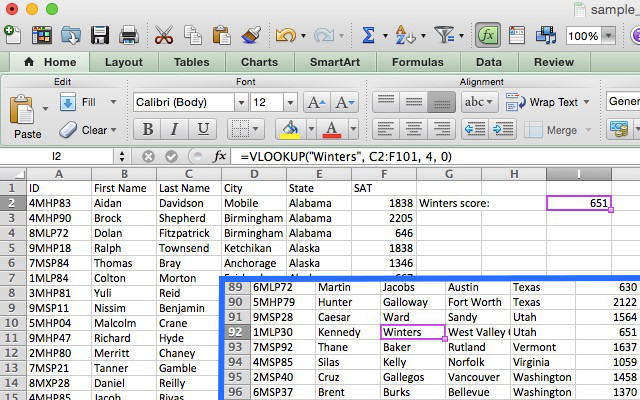Click the formula bar VLOOKUP text
This screenshot has height=400, width=640.
pos(346,157)
